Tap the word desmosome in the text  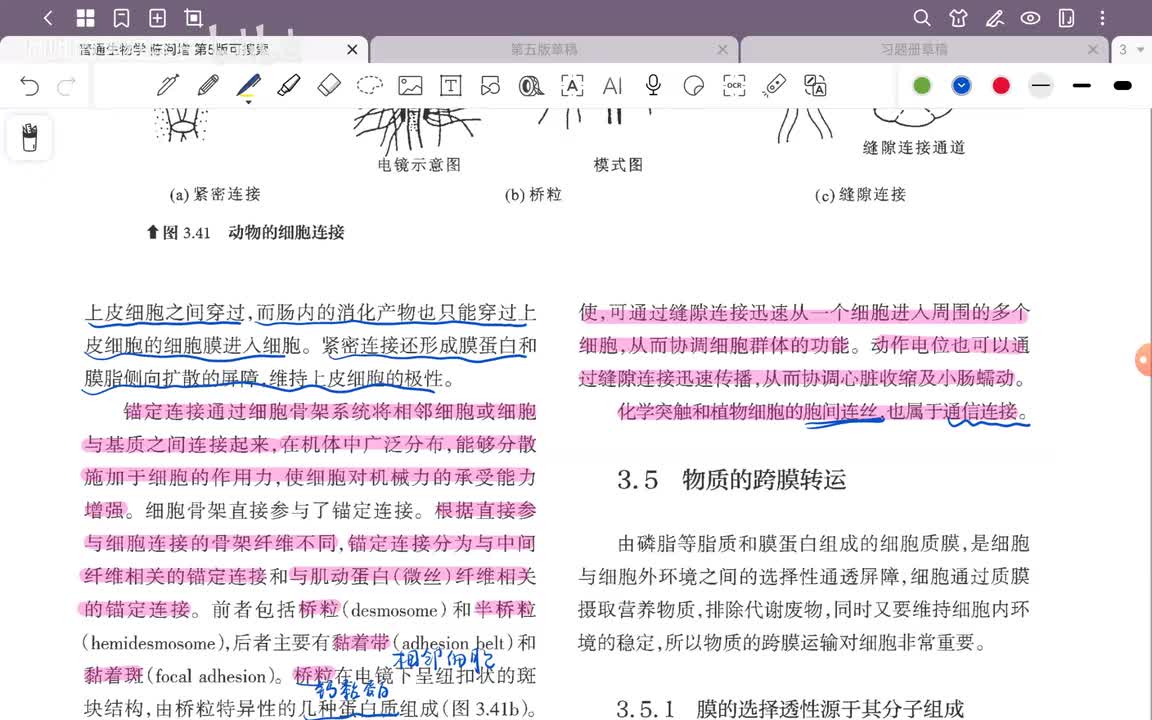(394, 611)
